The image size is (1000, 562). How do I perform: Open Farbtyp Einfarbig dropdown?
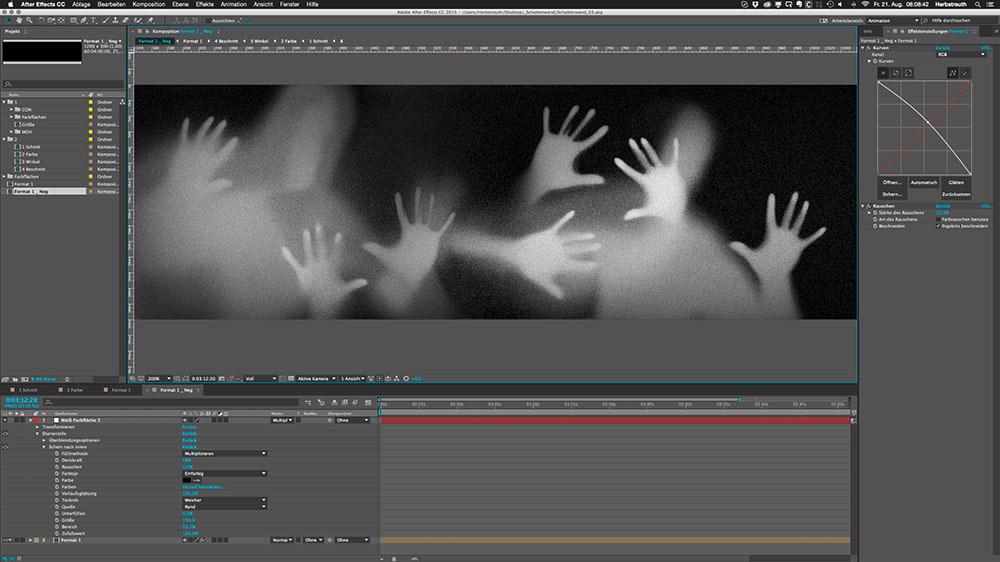[224, 473]
